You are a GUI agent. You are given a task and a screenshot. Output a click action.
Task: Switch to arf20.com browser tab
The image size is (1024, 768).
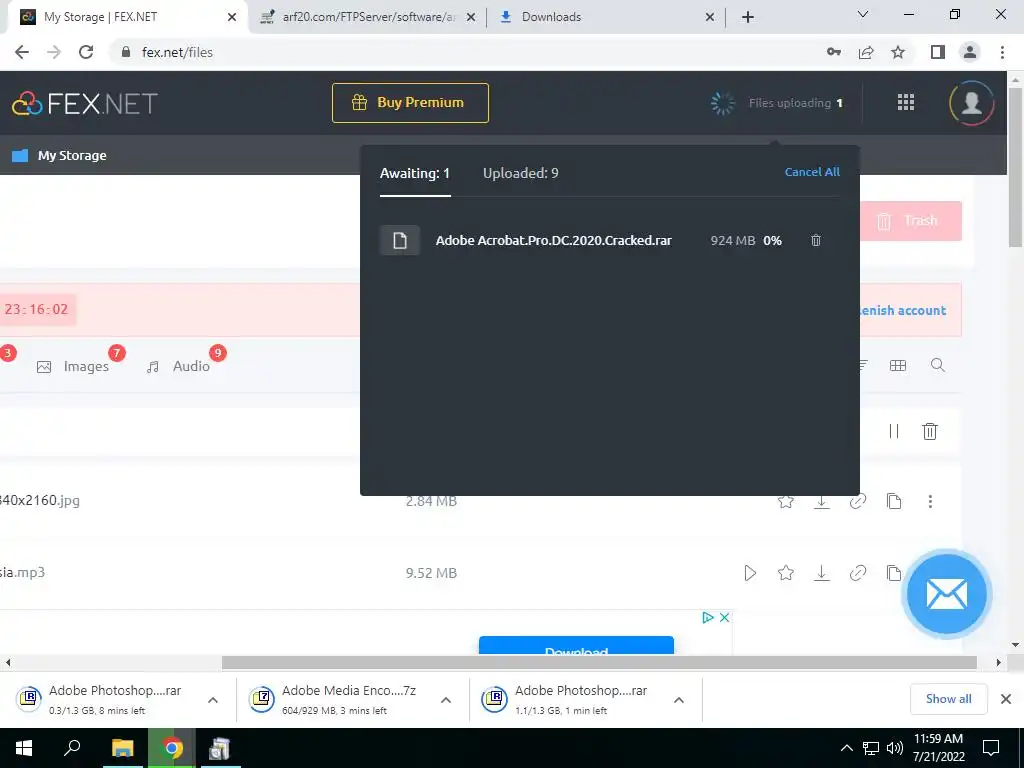click(368, 17)
